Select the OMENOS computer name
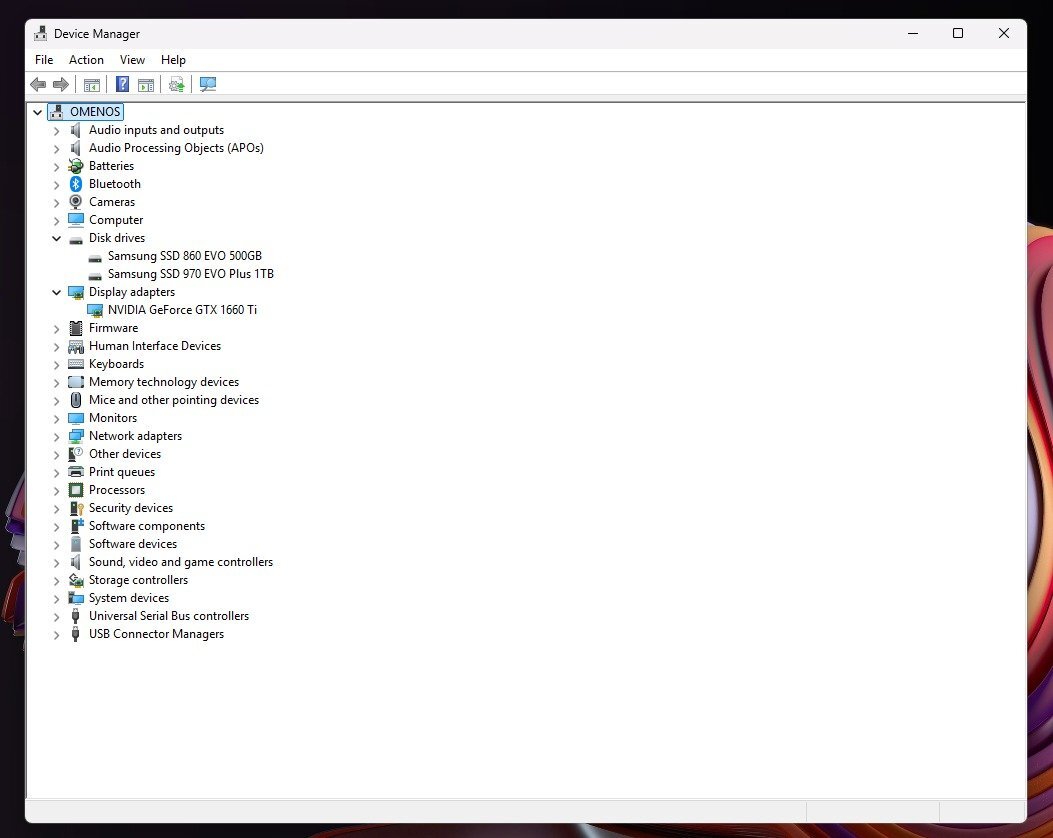 click(x=95, y=111)
